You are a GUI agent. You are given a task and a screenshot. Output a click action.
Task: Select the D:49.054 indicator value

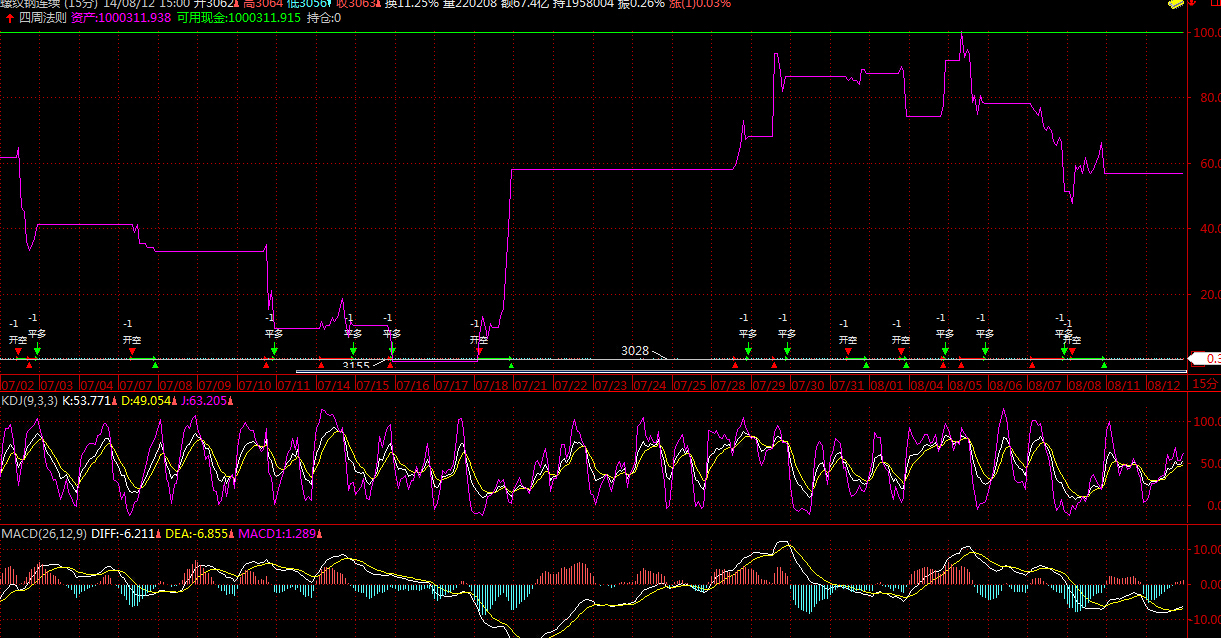click(147, 400)
